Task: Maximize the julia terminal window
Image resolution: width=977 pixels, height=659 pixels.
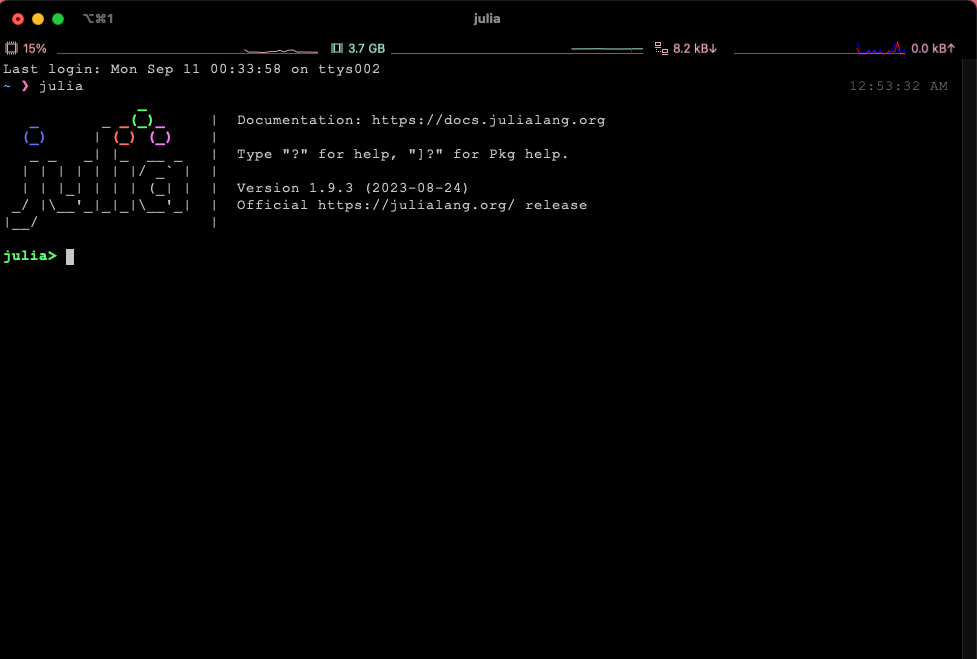Action: tap(58, 19)
